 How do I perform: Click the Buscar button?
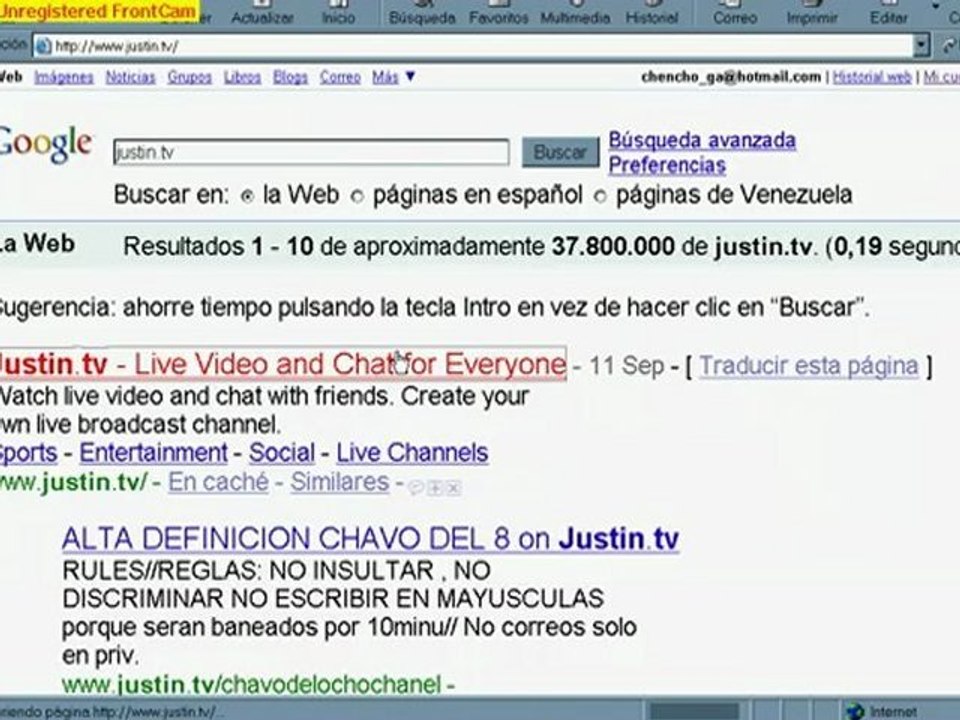[560, 152]
